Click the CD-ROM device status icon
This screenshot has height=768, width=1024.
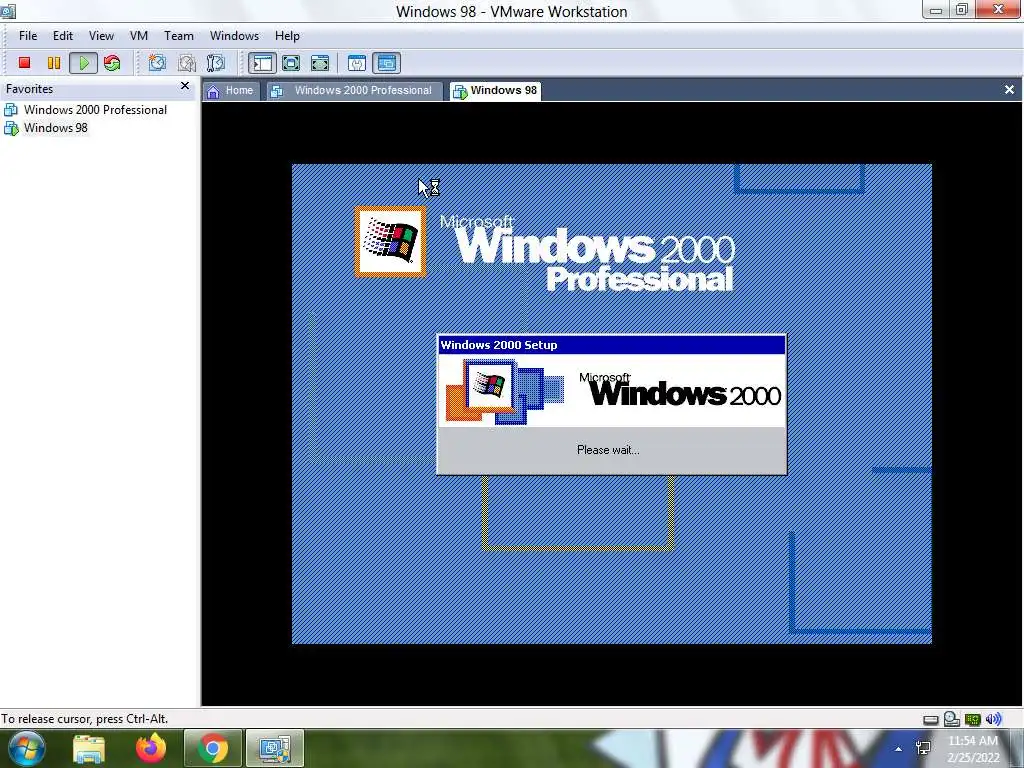[x=952, y=719]
